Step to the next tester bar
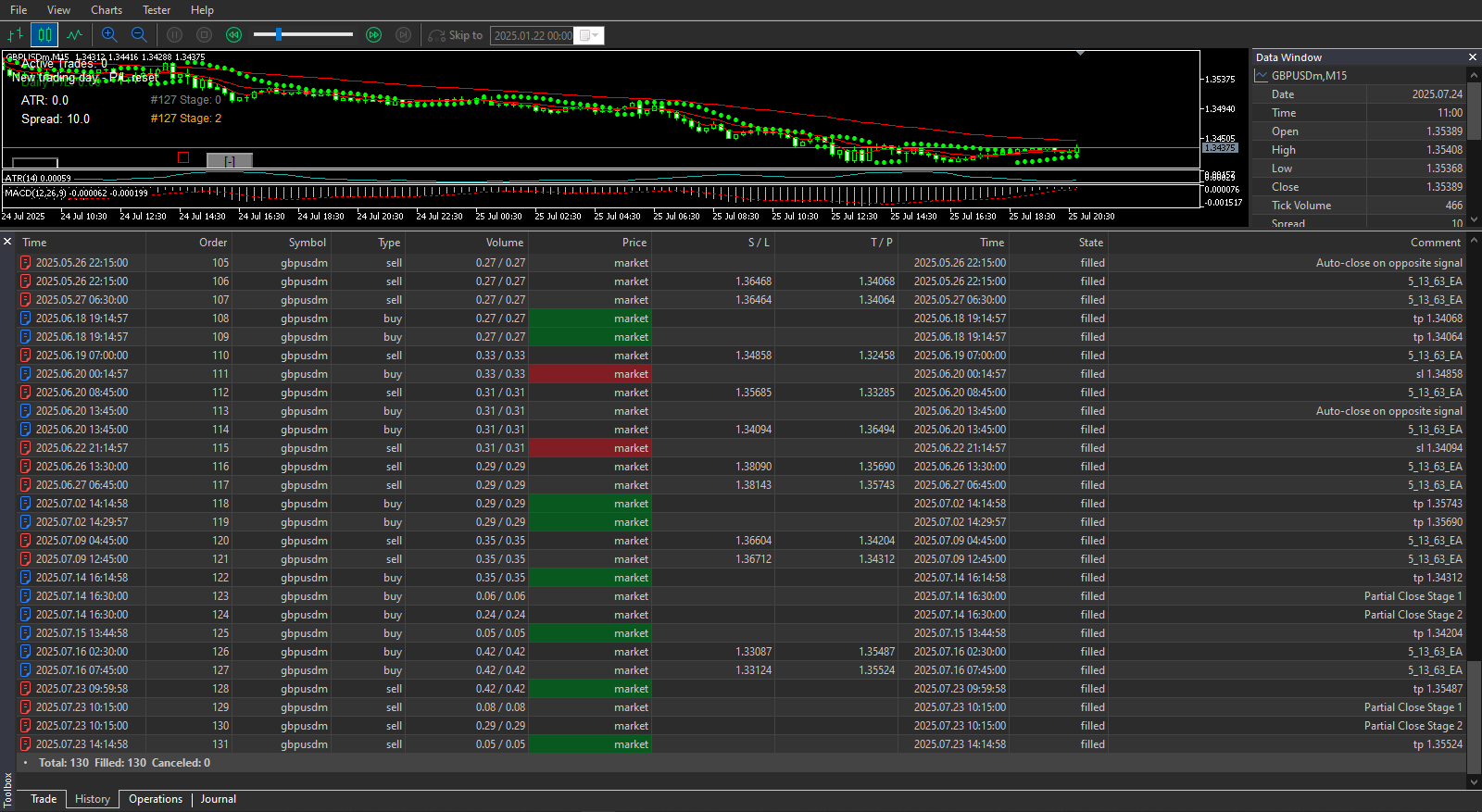Viewport: 1482px width, 812px height. 403,35
